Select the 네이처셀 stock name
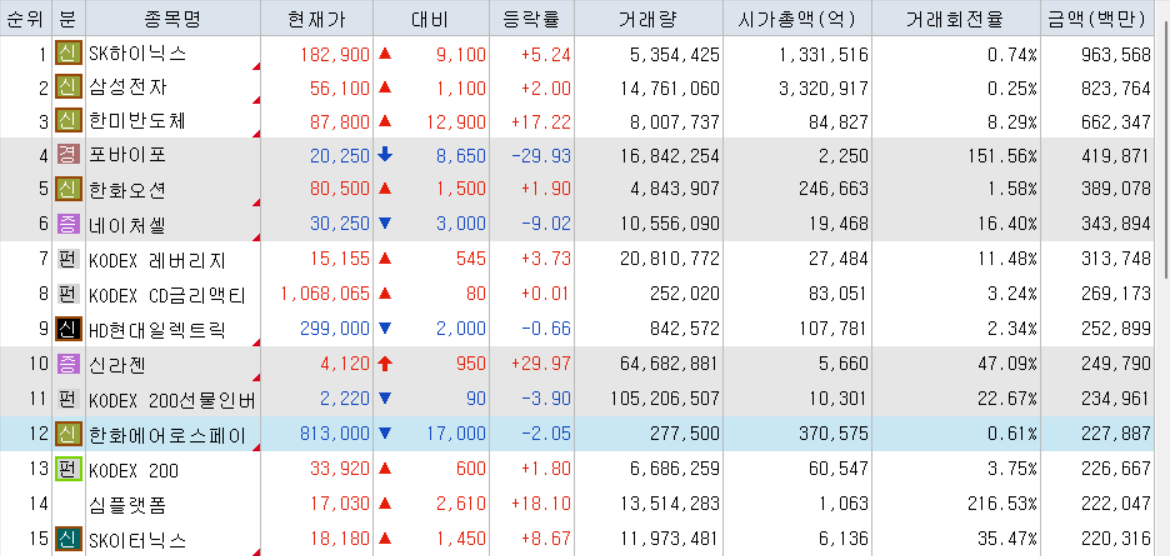Image resolution: width=1170 pixels, height=556 pixels. pos(128,225)
